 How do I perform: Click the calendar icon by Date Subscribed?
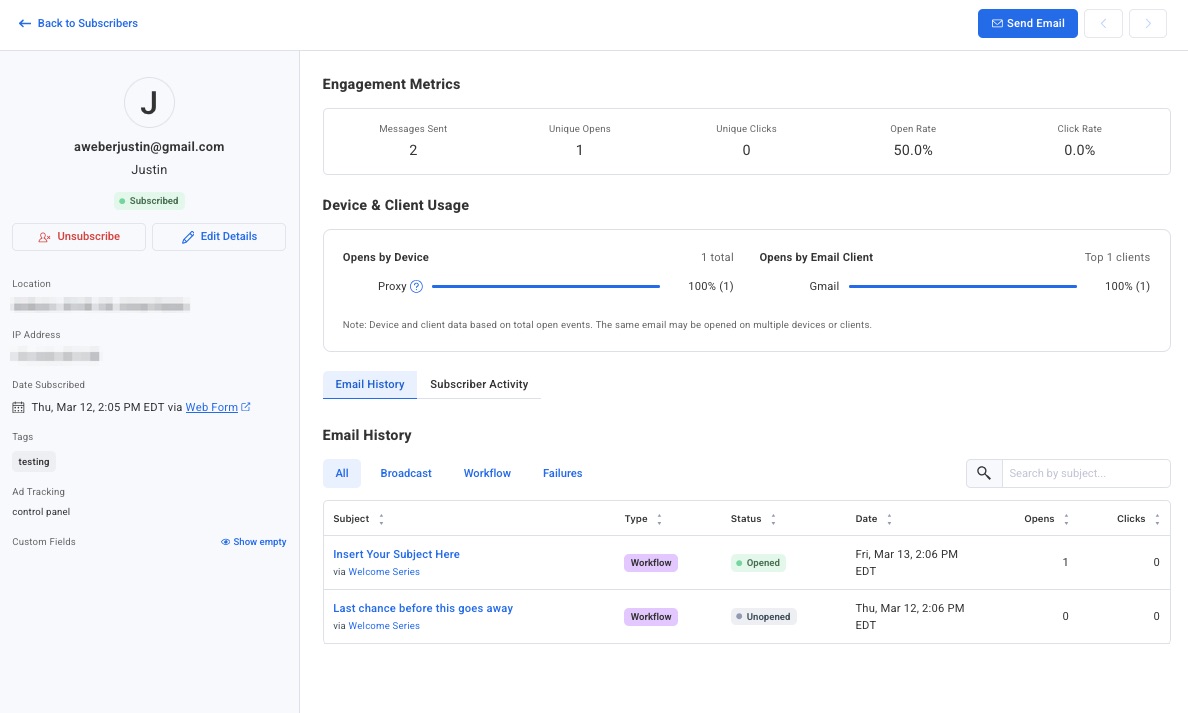[18, 408]
